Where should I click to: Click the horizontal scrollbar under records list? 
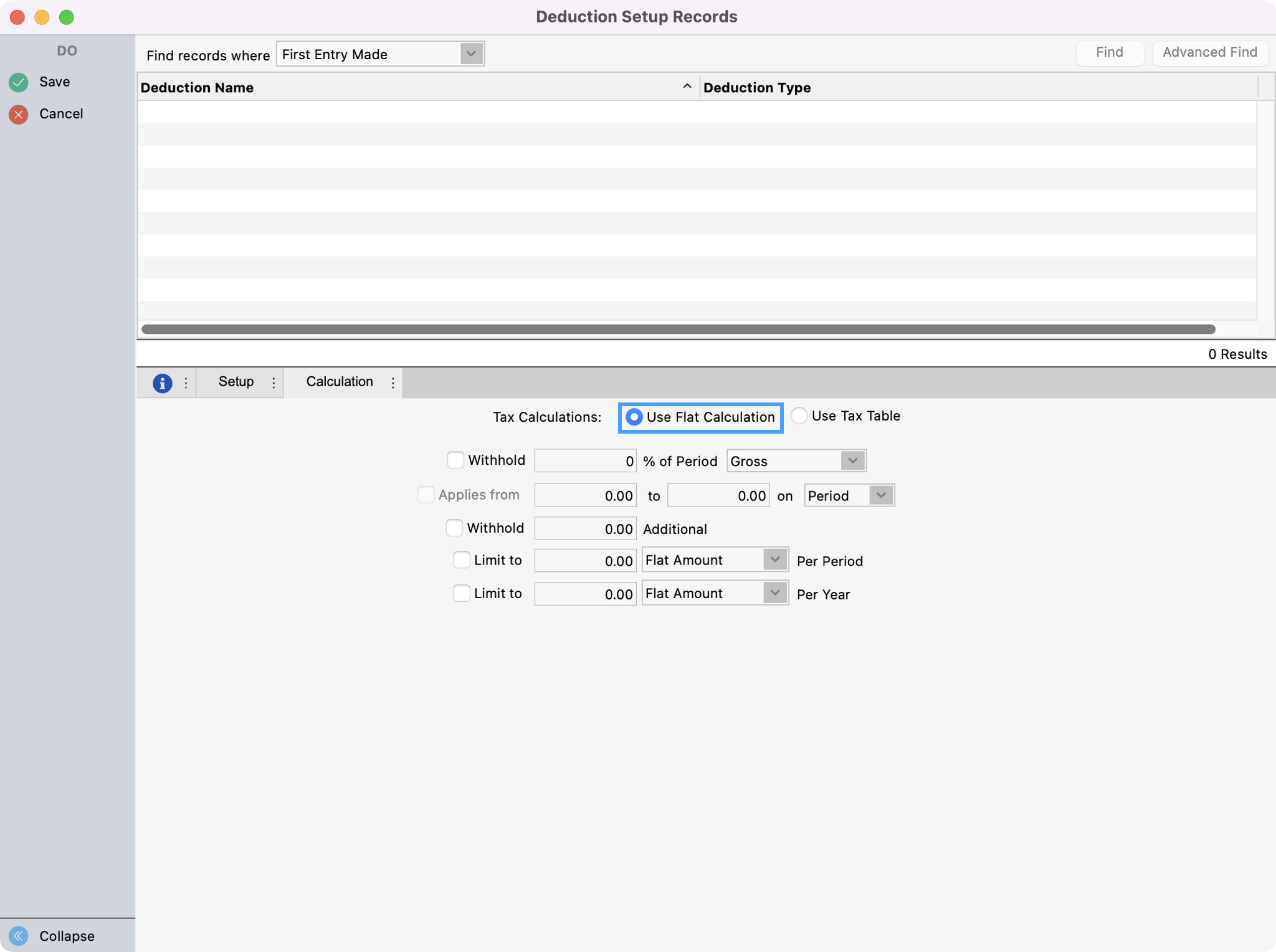pos(678,329)
